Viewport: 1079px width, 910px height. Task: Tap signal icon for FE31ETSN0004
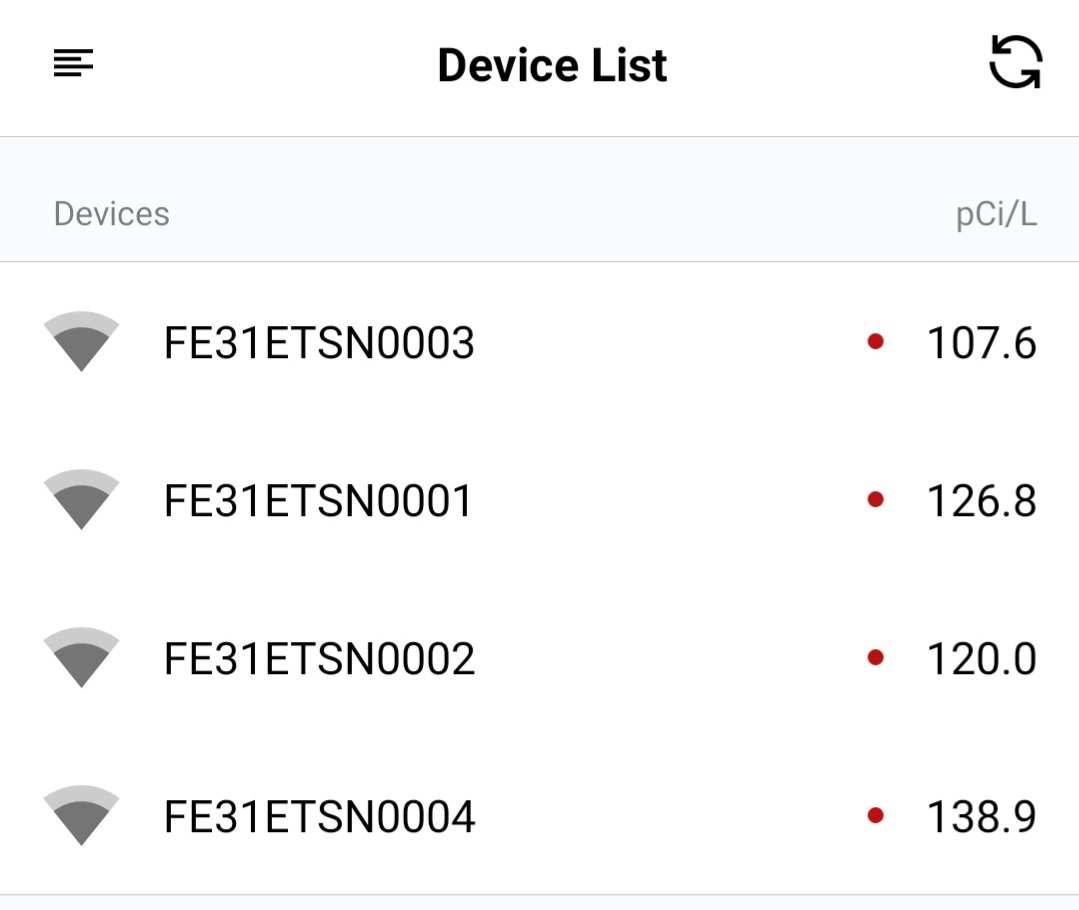pos(81,815)
